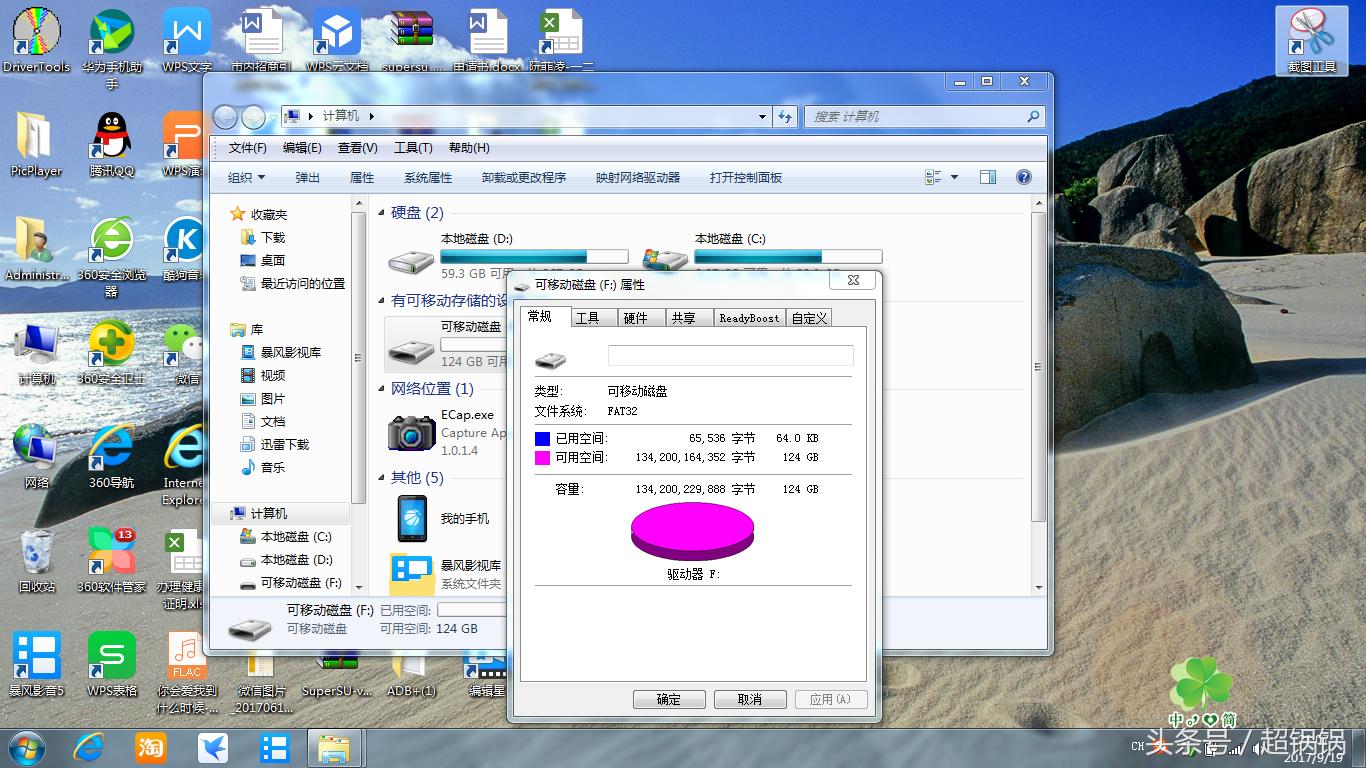Open Explorer help via the blue question mark icon
The height and width of the screenshot is (768, 1366).
tap(1023, 177)
